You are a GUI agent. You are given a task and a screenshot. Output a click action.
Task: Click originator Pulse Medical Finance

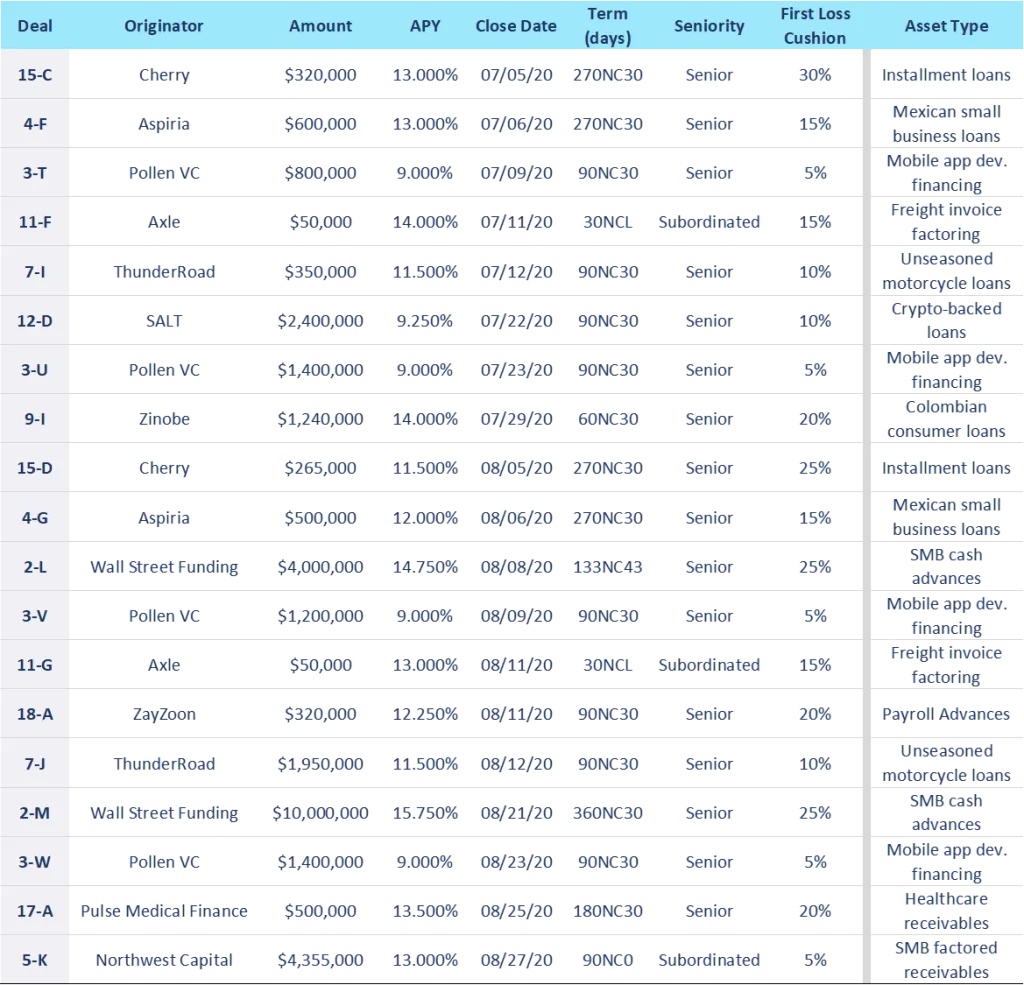point(164,911)
